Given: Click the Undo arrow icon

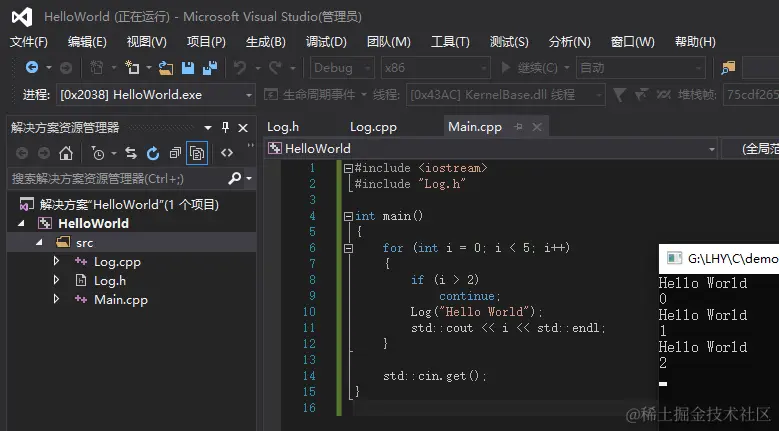Looking at the screenshot, I should (240, 68).
